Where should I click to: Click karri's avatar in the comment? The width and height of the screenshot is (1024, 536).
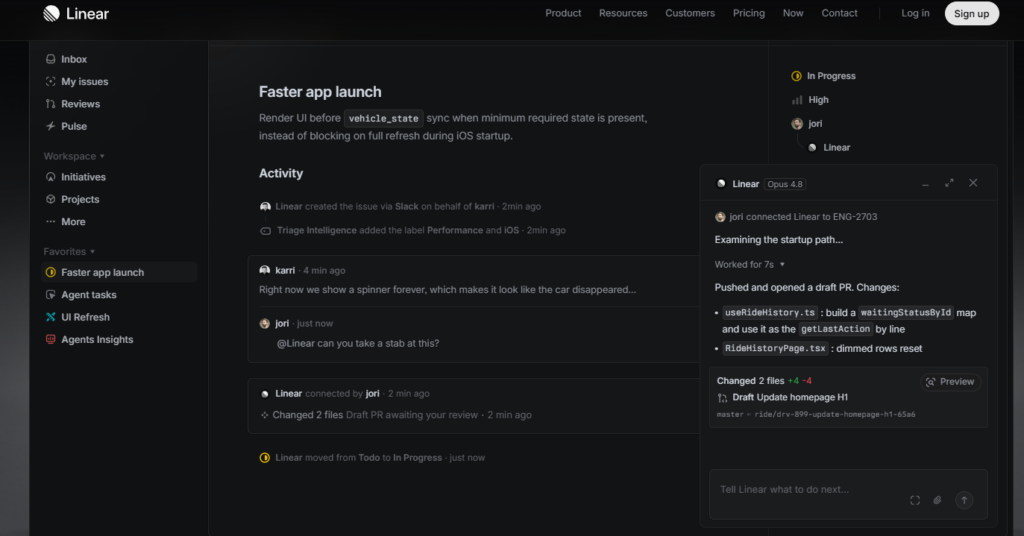[x=264, y=270]
